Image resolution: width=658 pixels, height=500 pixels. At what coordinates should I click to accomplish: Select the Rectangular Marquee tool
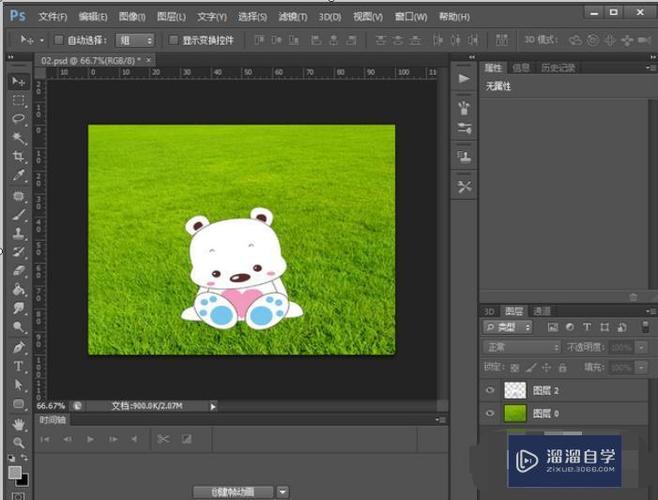tap(18, 100)
